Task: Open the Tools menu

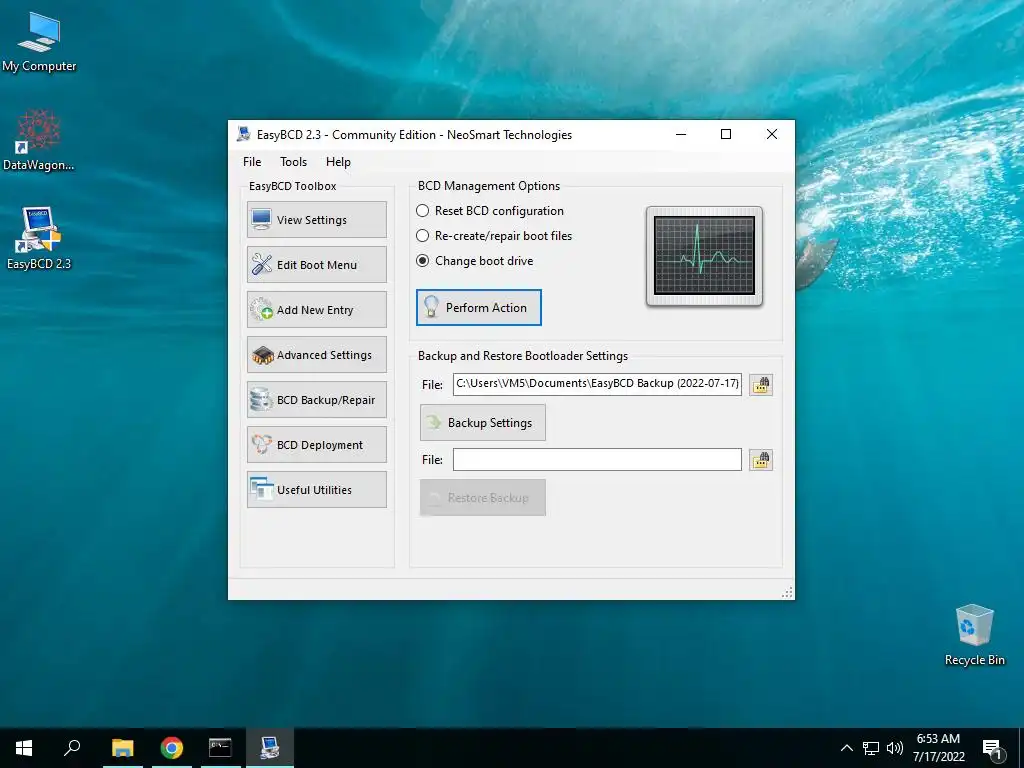Action: click(x=293, y=162)
